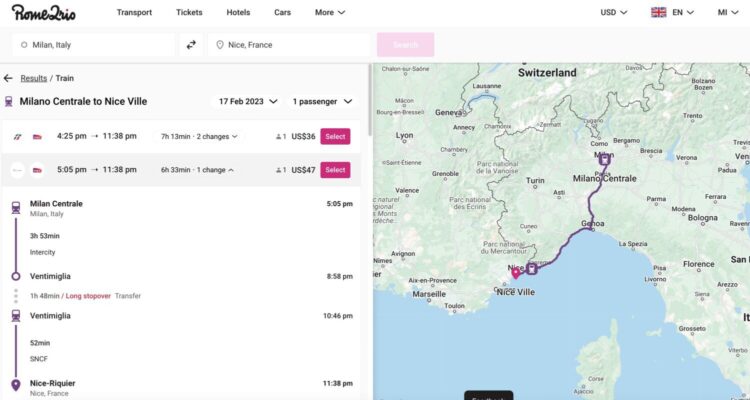Click the location pin icon in destination field
750x400 pixels.
click(x=220, y=45)
